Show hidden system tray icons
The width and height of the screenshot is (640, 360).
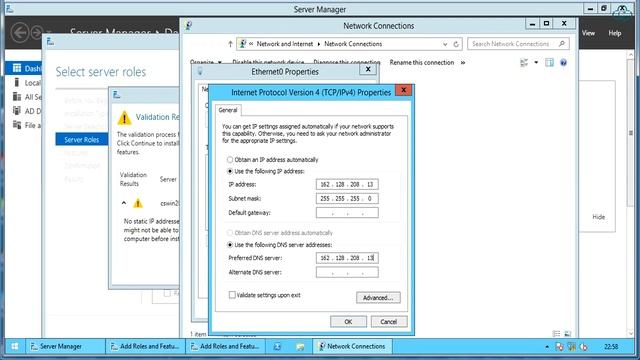[547, 347]
